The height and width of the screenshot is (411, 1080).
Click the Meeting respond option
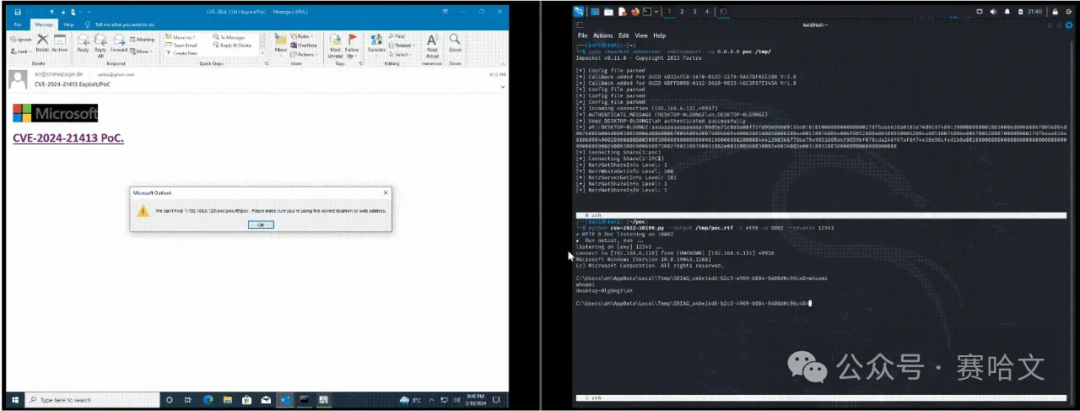click(x=141, y=40)
